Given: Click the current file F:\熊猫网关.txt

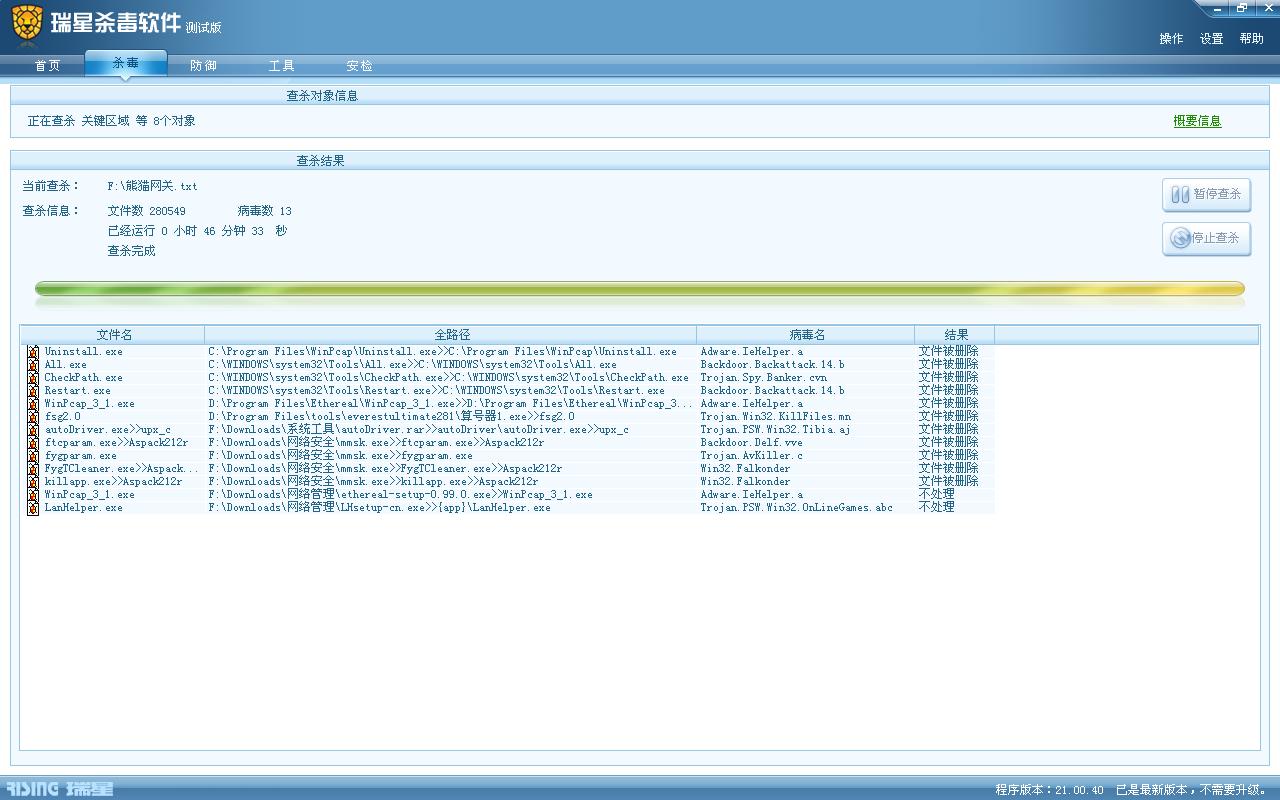Looking at the screenshot, I should click(152, 187).
